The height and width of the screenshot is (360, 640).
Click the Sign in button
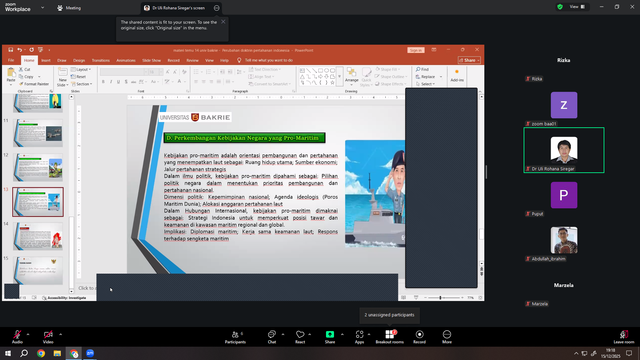coord(416,50)
